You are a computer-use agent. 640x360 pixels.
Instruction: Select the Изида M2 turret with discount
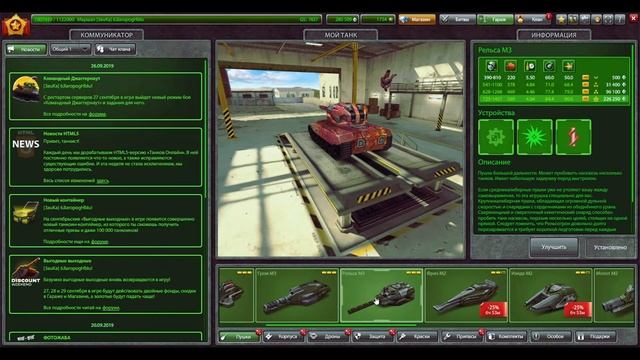[551, 296]
